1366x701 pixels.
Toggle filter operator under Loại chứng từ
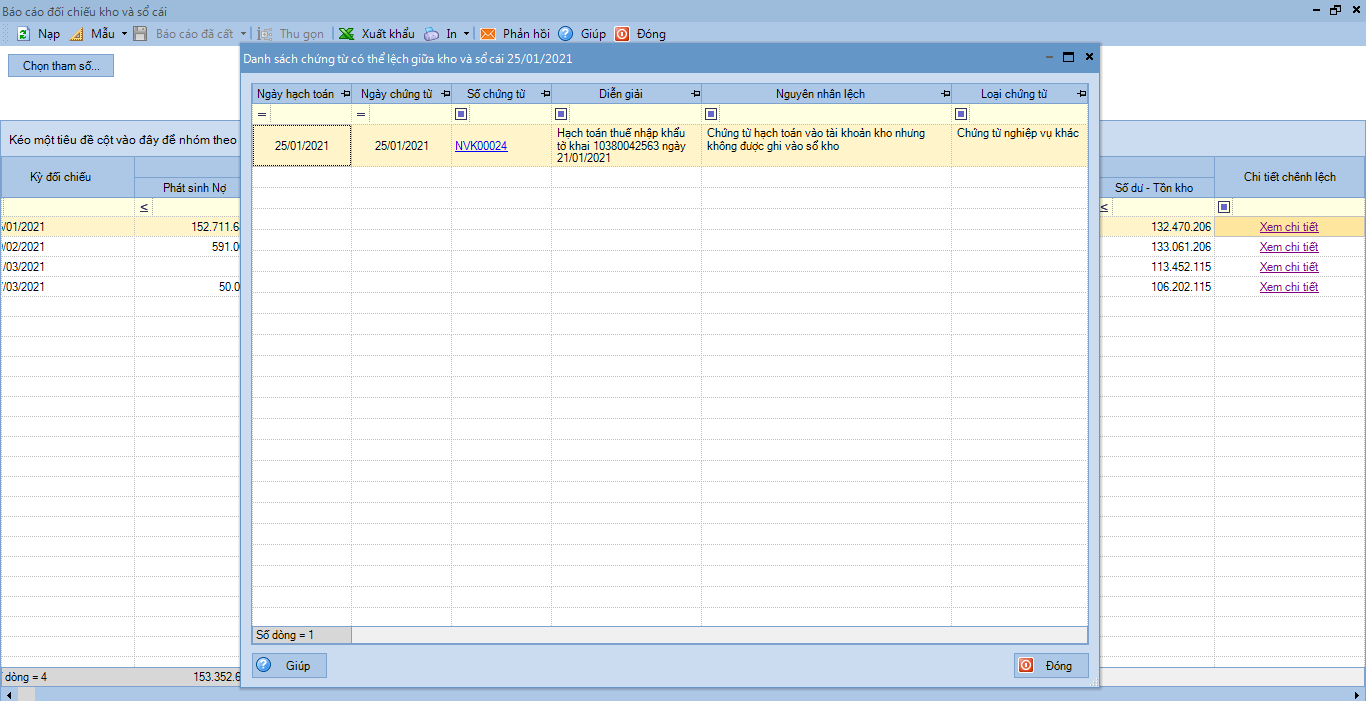click(961, 114)
